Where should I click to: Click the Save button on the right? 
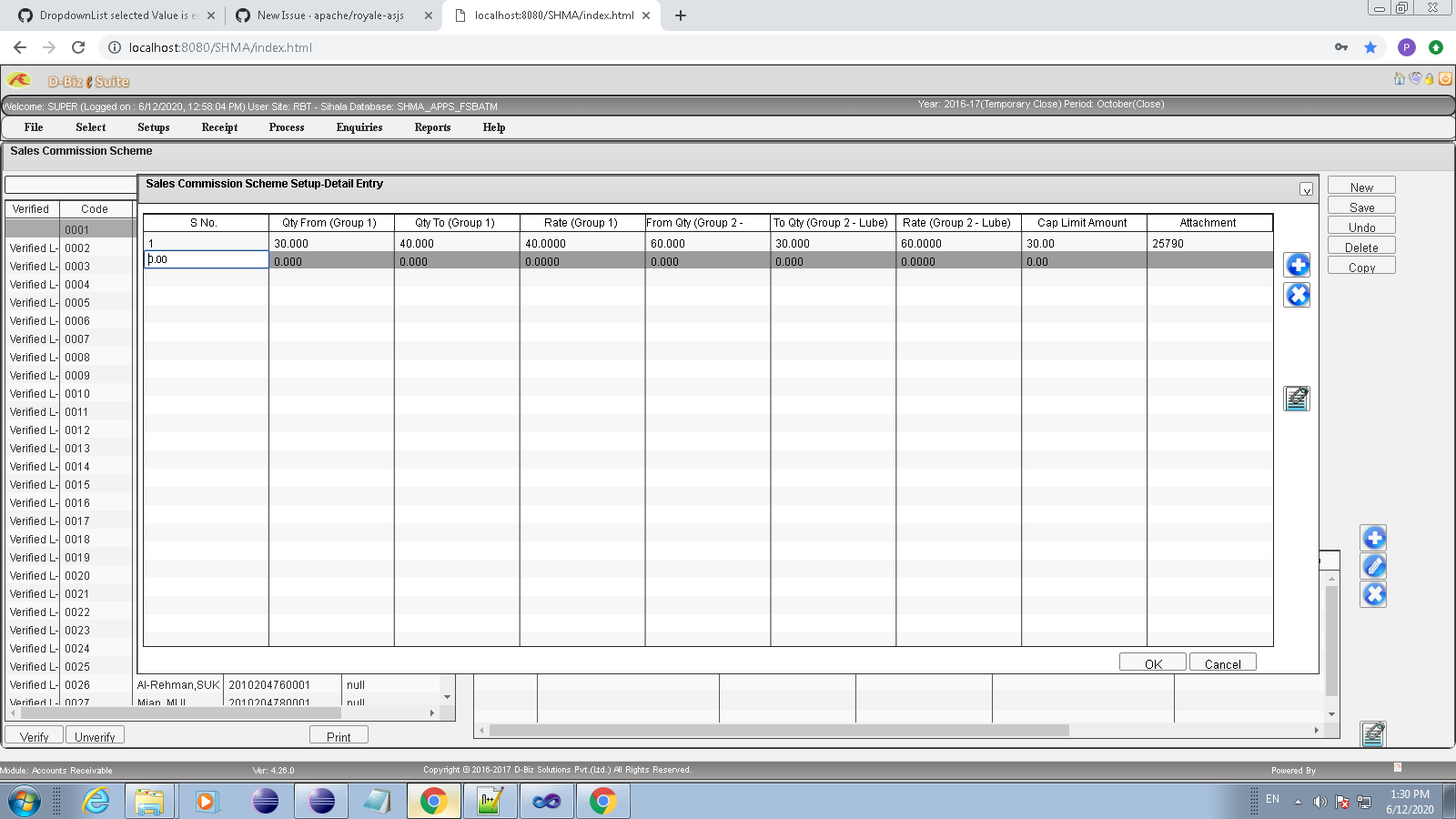tap(1360, 206)
